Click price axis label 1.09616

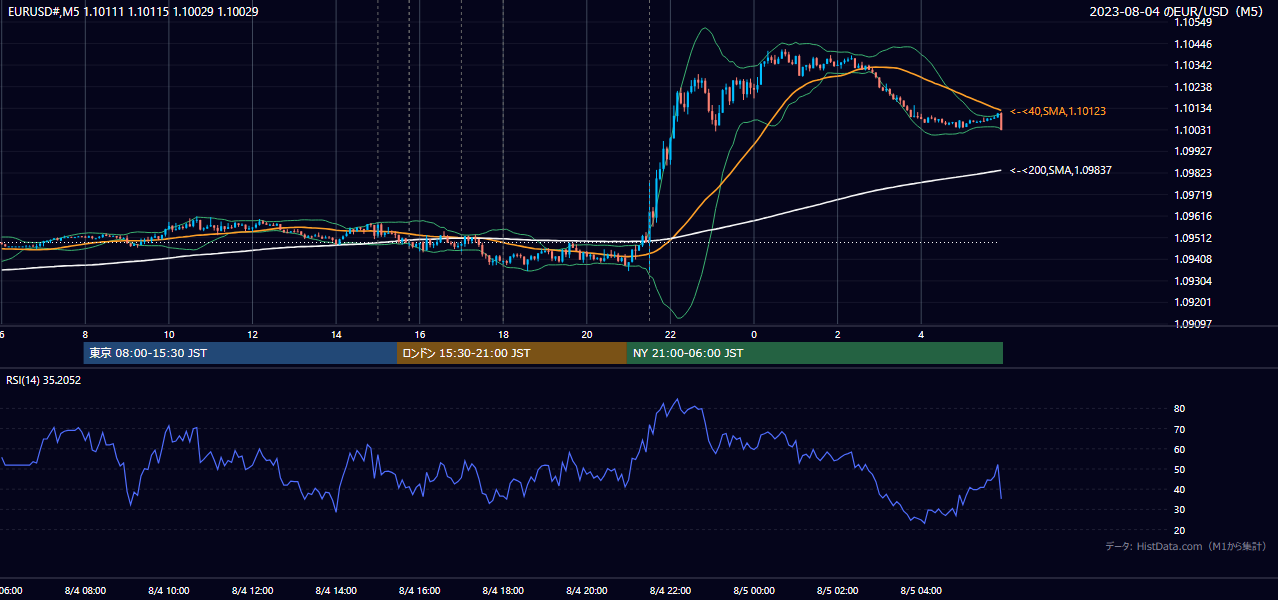[1194, 216]
